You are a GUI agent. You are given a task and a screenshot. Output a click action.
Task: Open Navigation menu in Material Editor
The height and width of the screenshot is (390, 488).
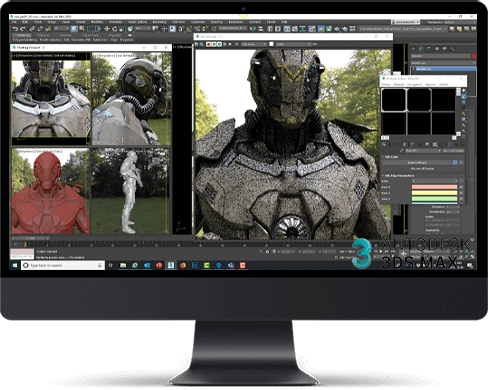click(414, 84)
